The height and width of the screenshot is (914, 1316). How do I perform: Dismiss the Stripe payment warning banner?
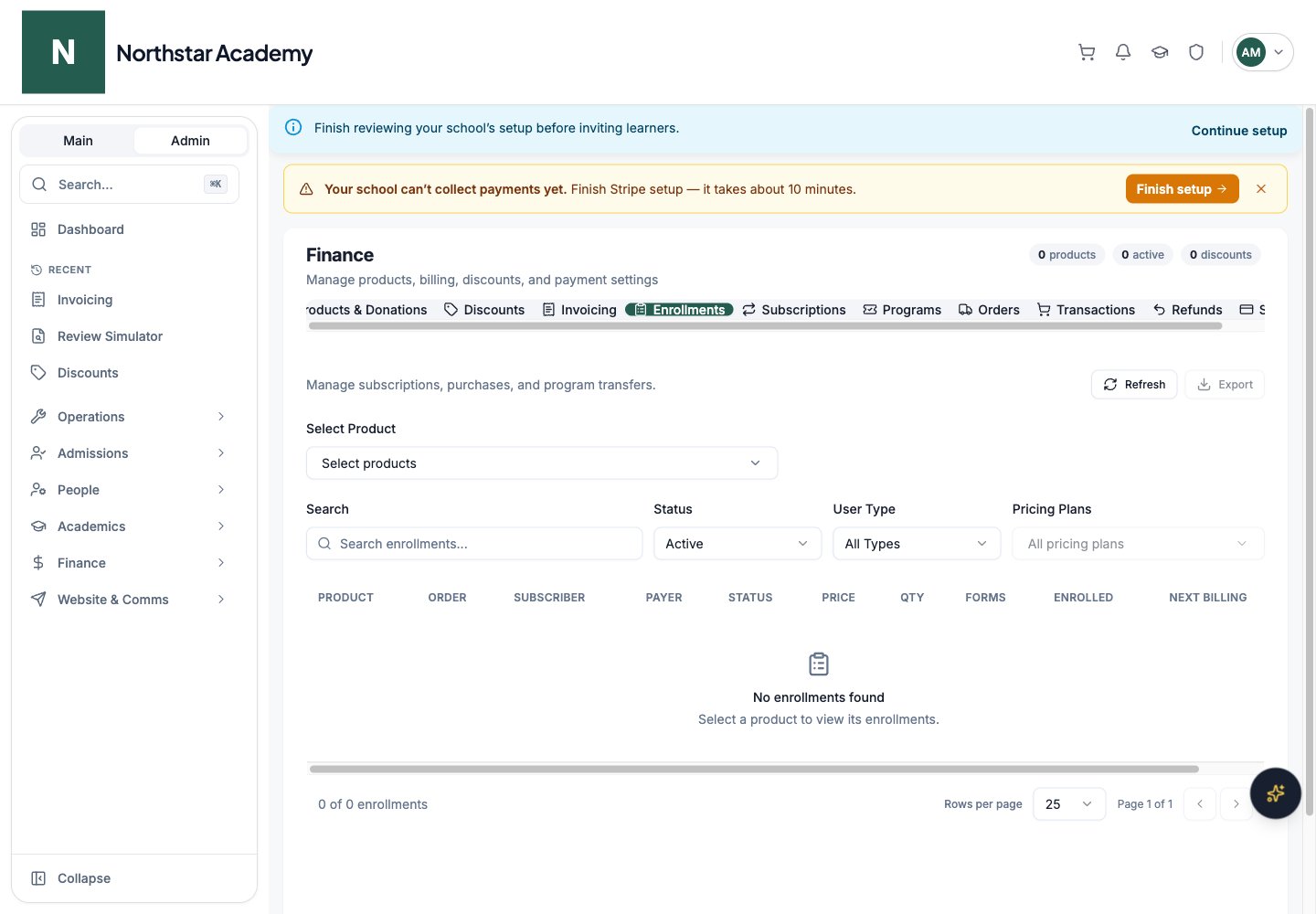[1261, 189]
